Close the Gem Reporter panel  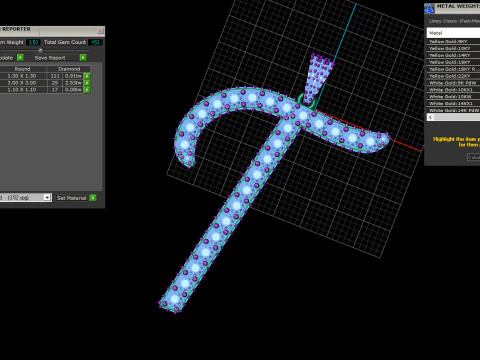click(x=100, y=31)
